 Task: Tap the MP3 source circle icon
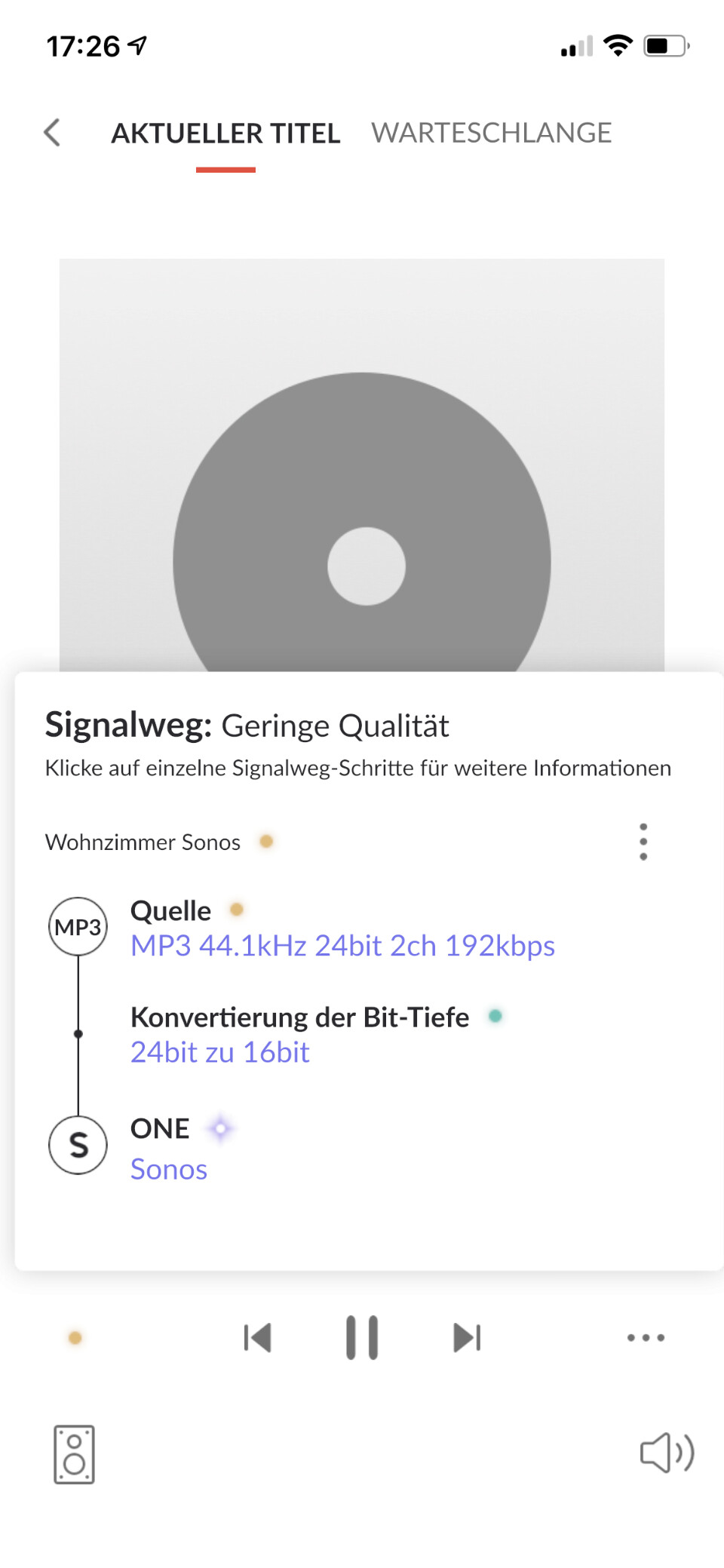[x=78, y=927]
